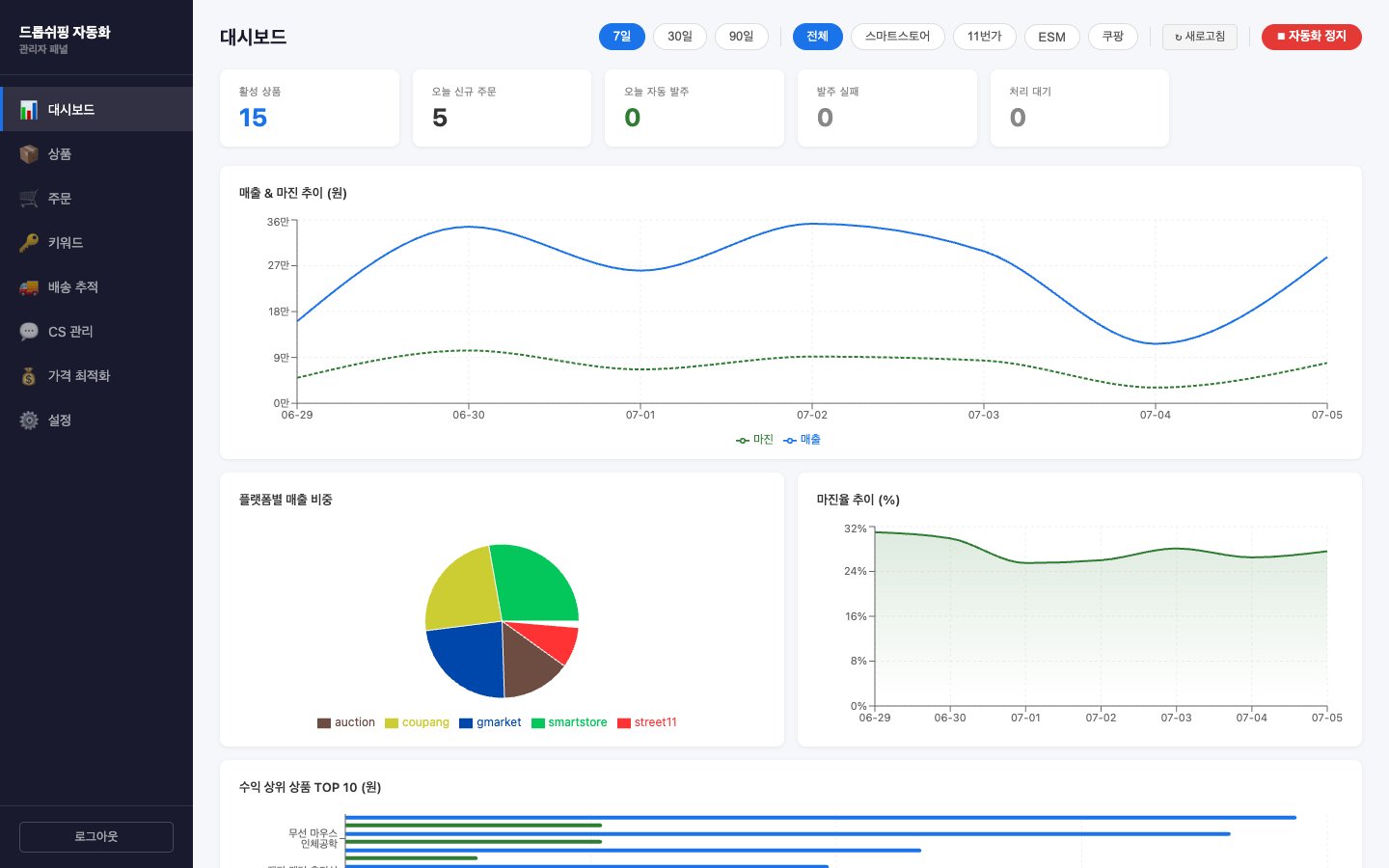Viewport: 1389px width, 868px height.
Task: Click the 상품 package box icon
Action: tap(29, 154)
